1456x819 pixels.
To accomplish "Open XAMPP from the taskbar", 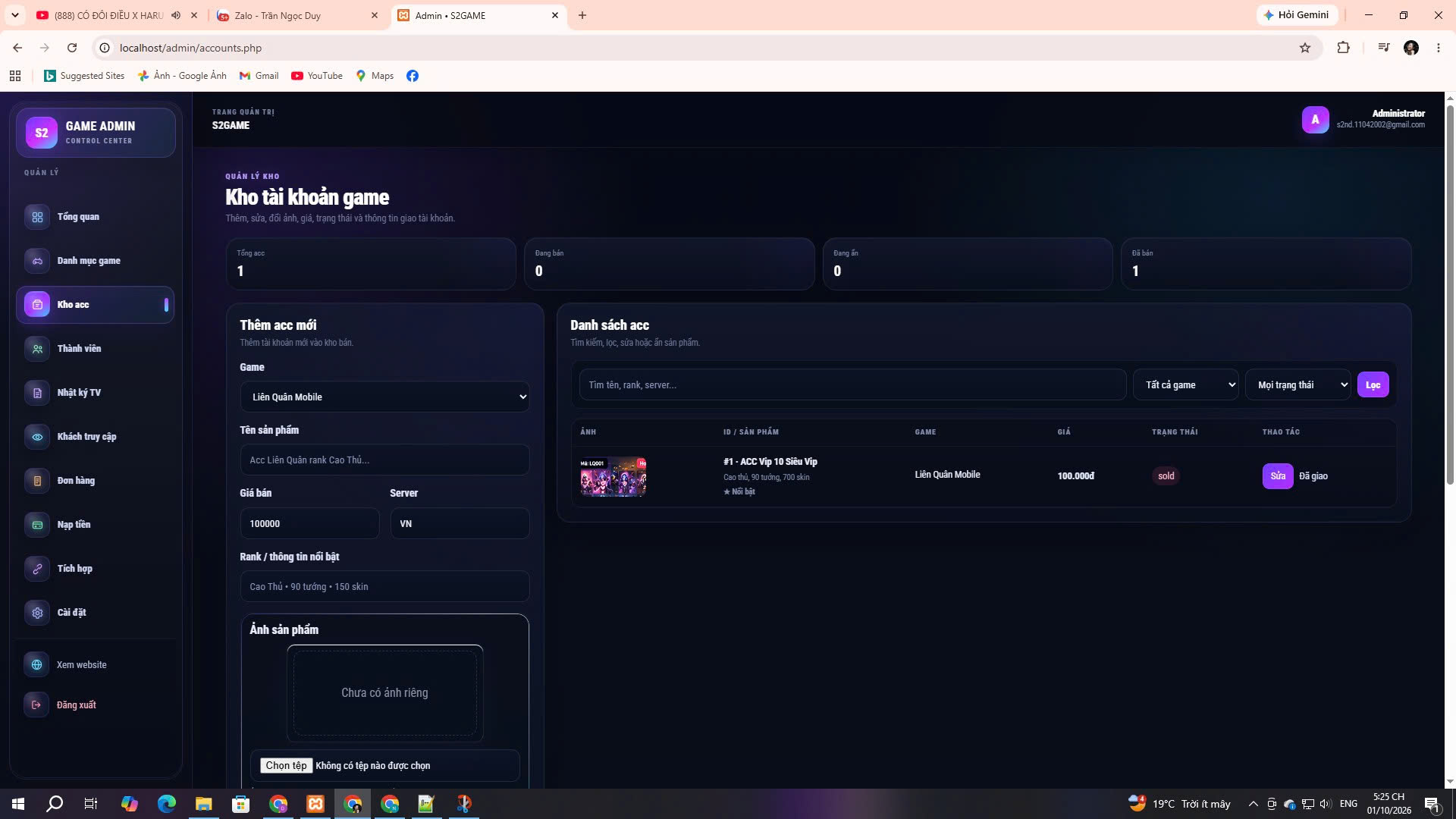I will 315,804.
